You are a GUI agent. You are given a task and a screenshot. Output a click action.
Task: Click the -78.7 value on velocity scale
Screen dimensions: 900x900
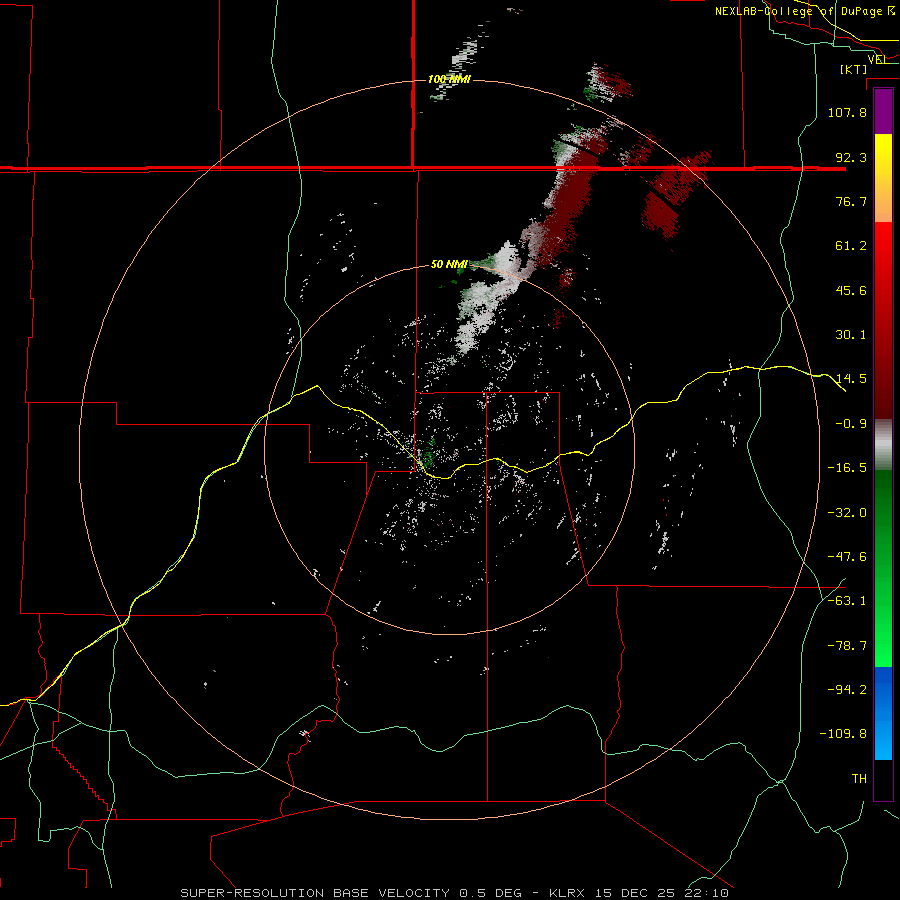point(847,646)
